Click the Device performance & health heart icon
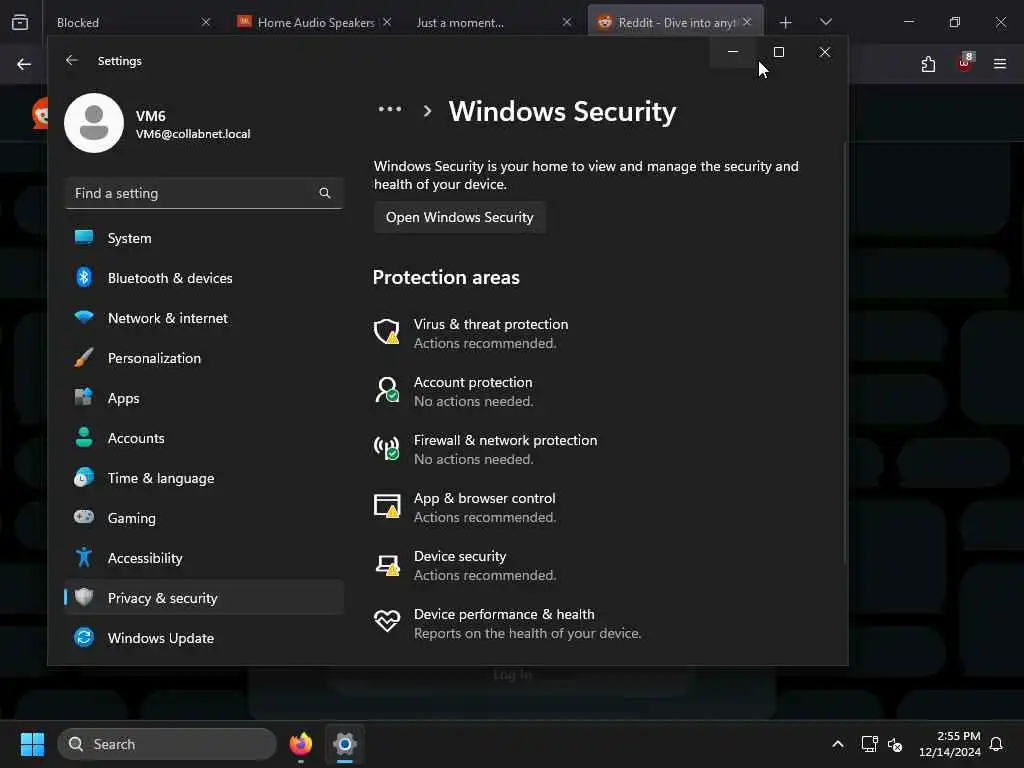This screenshot has width=1024, height=768. [387, 621]
